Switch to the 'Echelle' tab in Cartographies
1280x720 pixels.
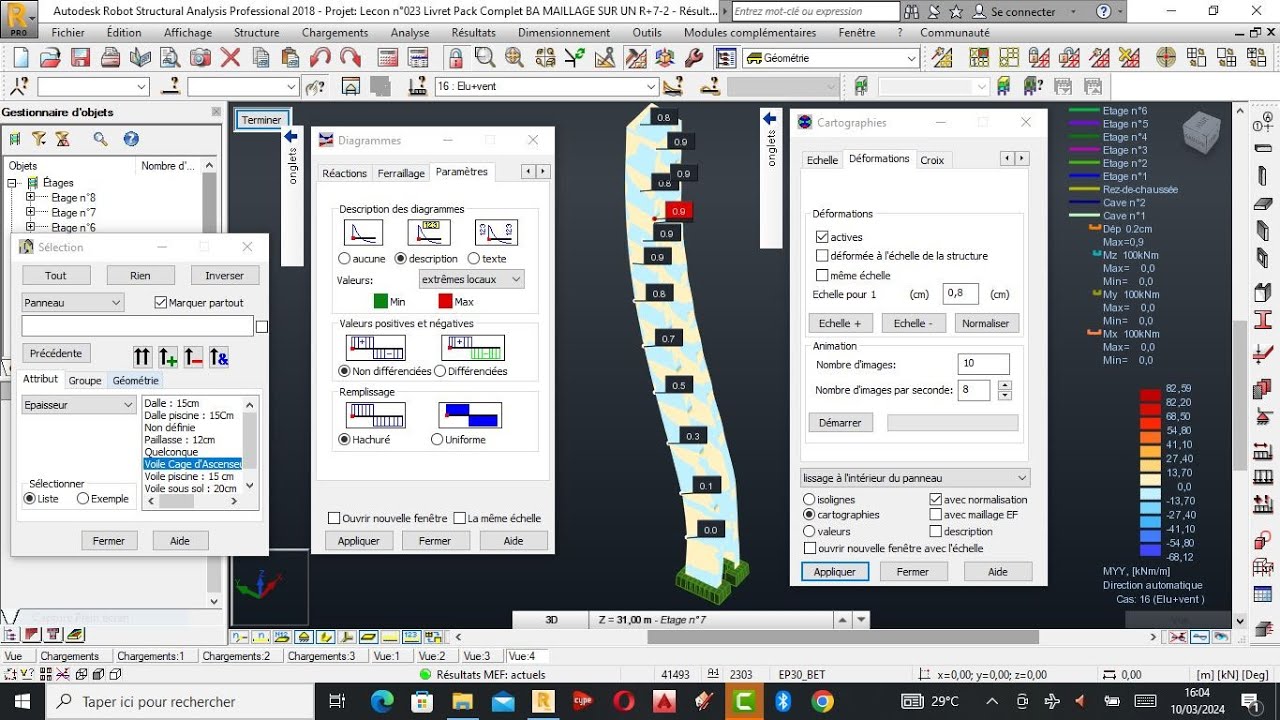pos(822,160)
